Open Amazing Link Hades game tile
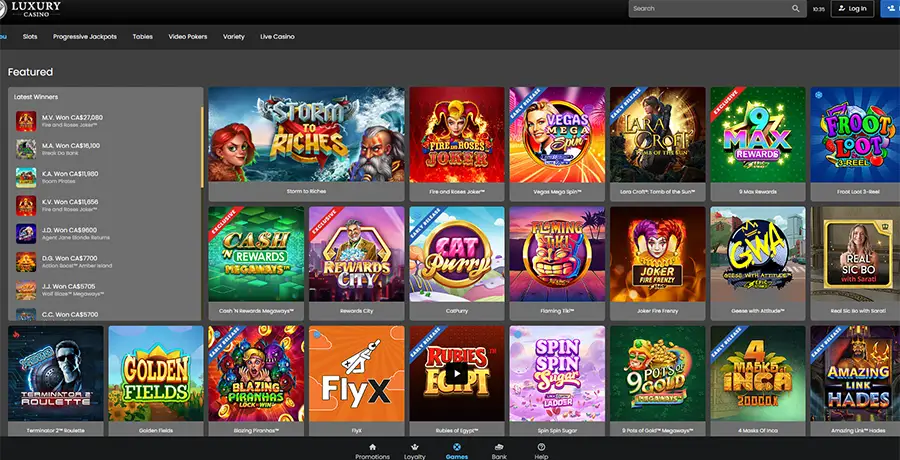 [855, 373]
